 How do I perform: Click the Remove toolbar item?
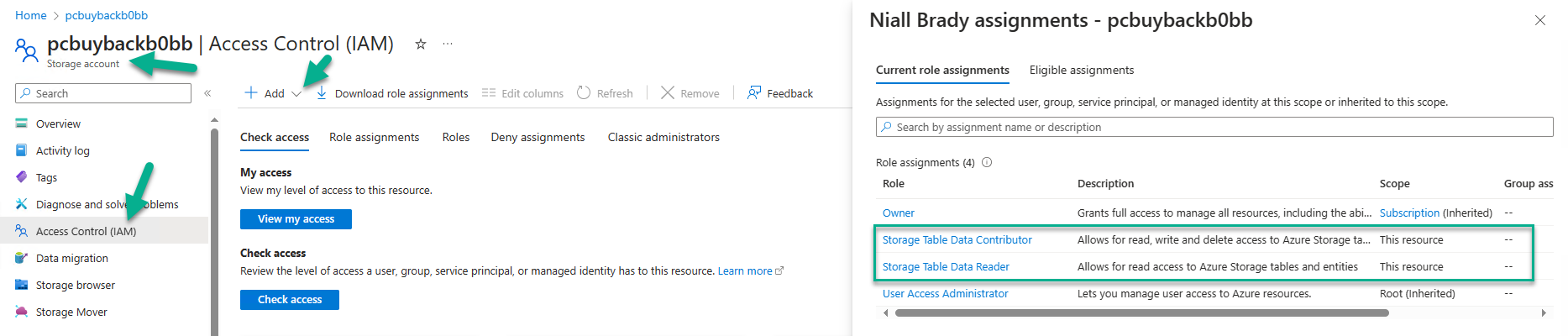point(690,93)
